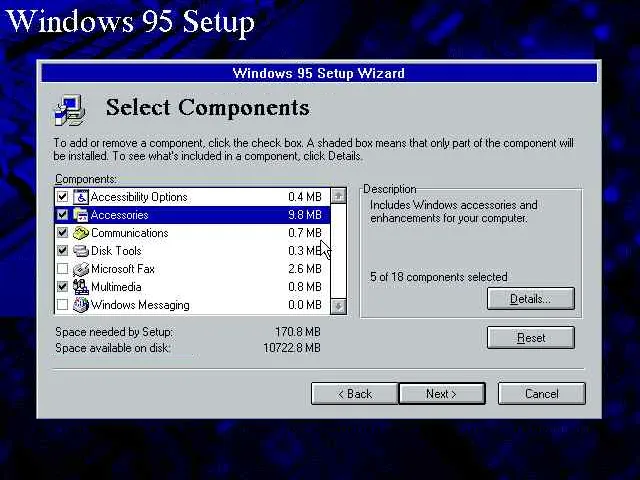Click the components list scroll down arrow

(338, 306)
